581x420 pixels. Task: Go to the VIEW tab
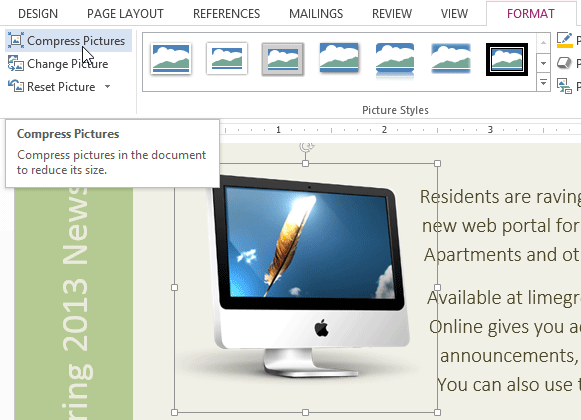click(454, 14)
